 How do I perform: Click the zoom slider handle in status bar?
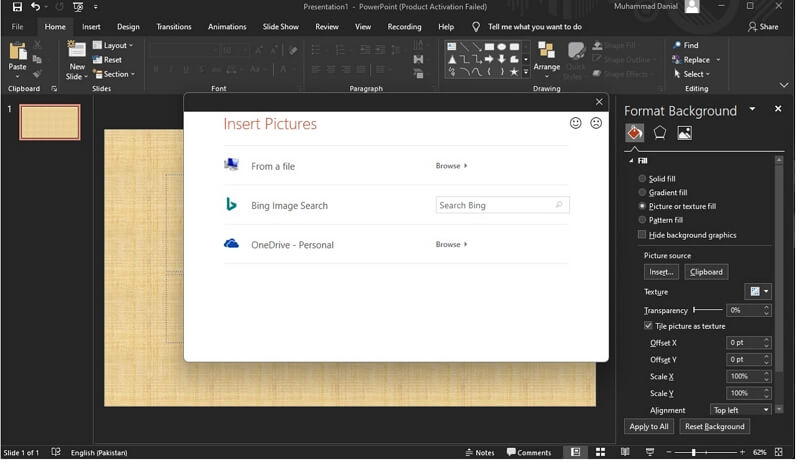point(693,452)
